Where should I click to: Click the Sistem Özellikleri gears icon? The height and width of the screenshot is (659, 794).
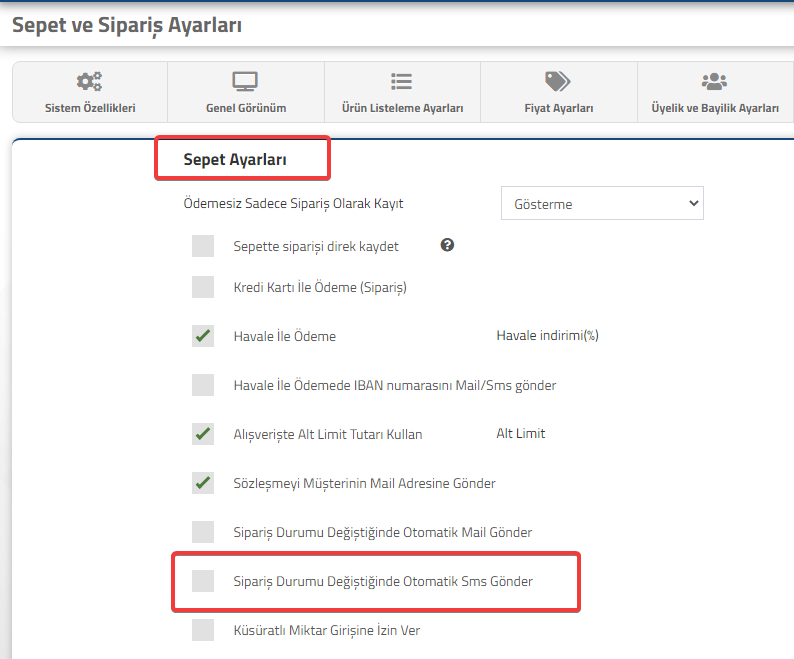(89, 81)
